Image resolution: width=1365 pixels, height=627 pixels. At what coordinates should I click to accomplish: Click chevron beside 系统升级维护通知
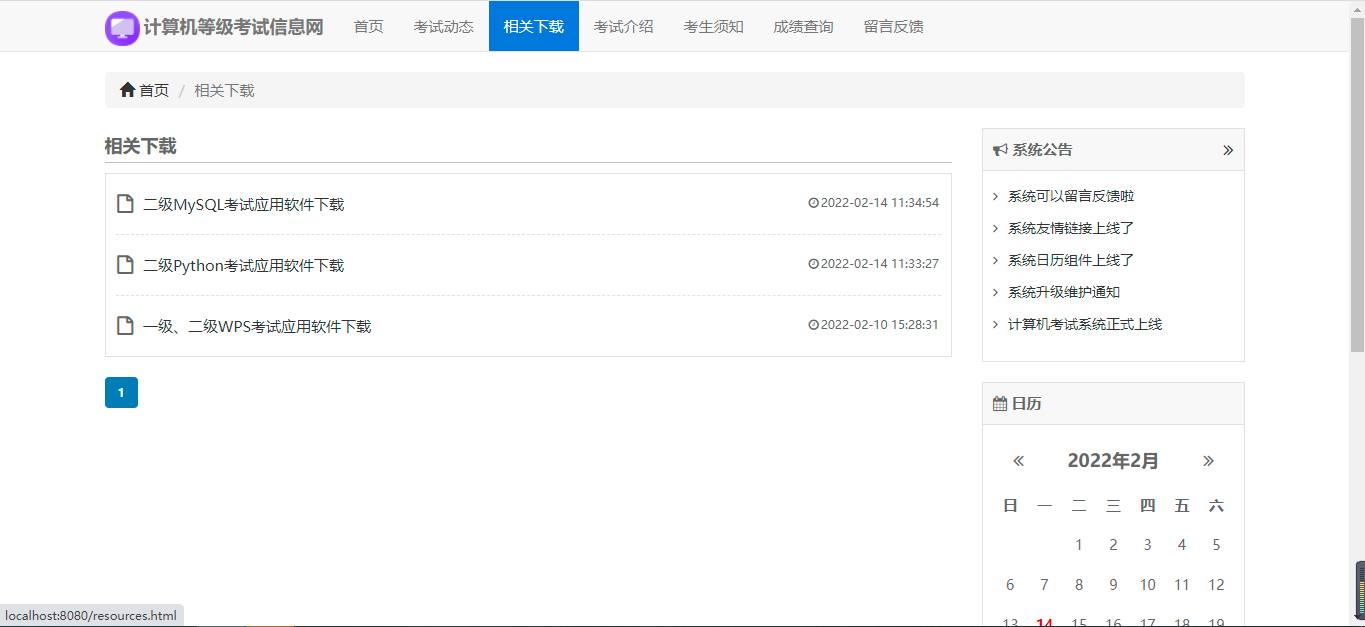point(996,292)
